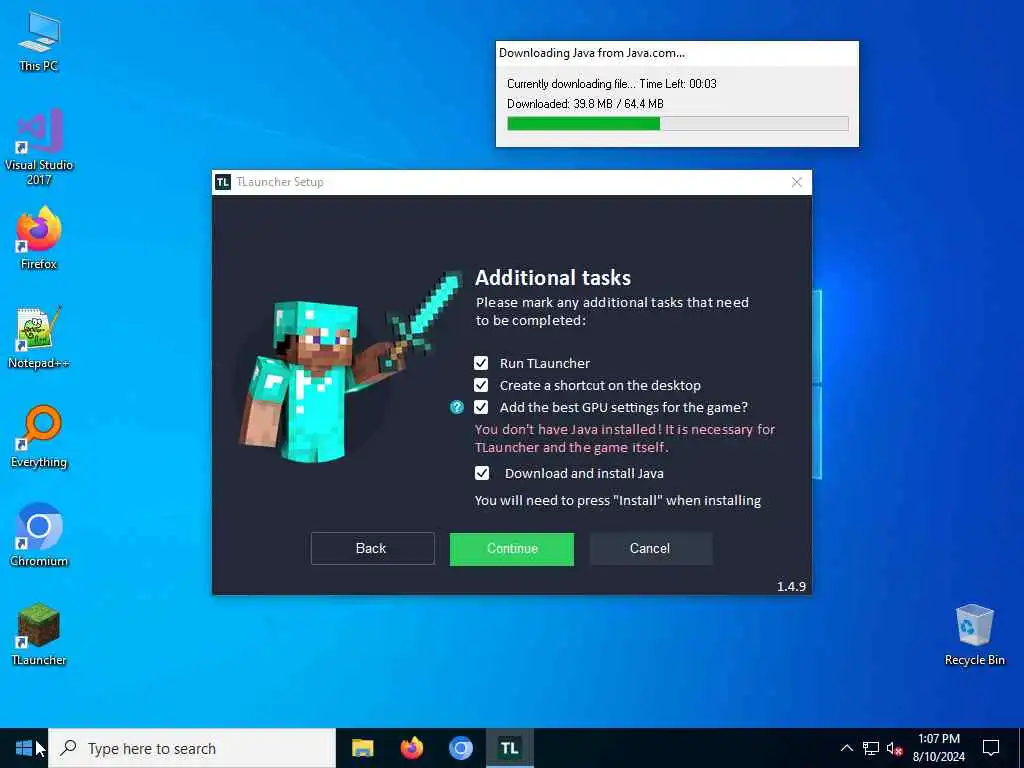Viewport: 1024px width, 768px height.
Task: Click the 'Downloaded: 39.8 MB / 64.4 MB' text
Action: pos(585,104)
